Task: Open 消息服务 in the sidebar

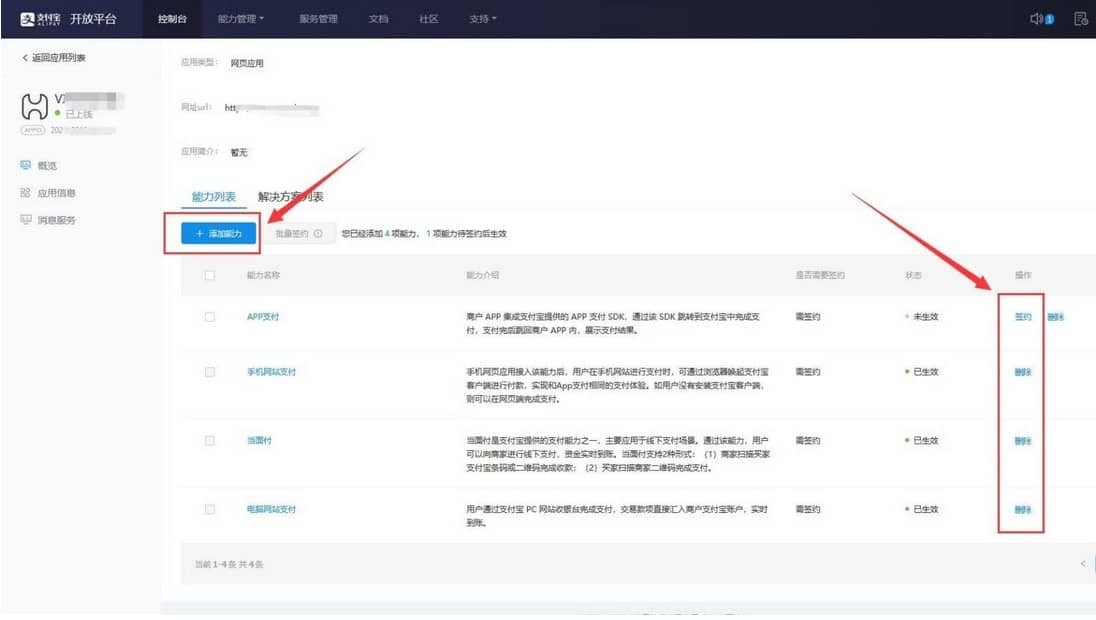Action: (x=56, y=220)
